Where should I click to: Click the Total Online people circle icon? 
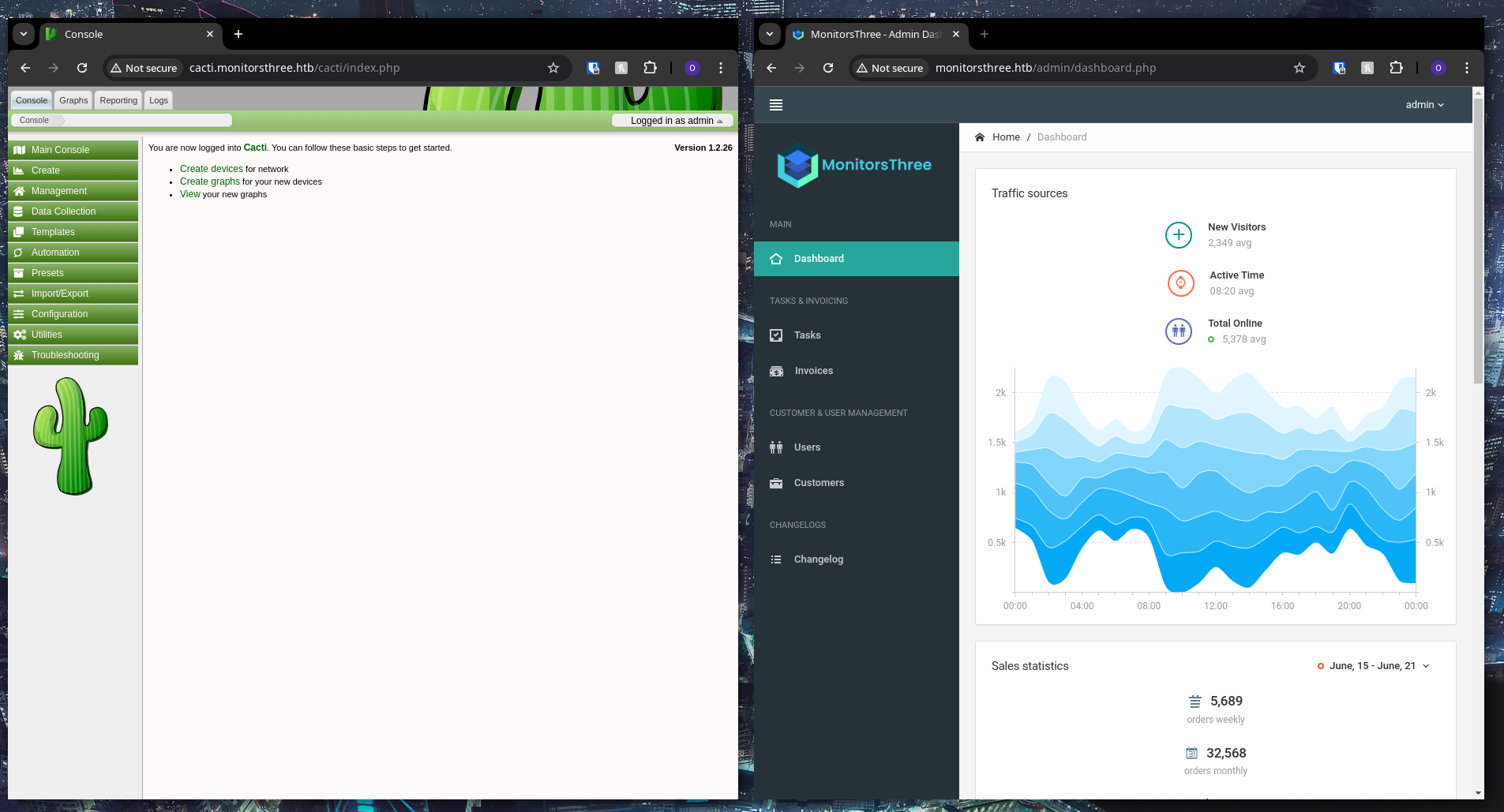pos(1179,331)
